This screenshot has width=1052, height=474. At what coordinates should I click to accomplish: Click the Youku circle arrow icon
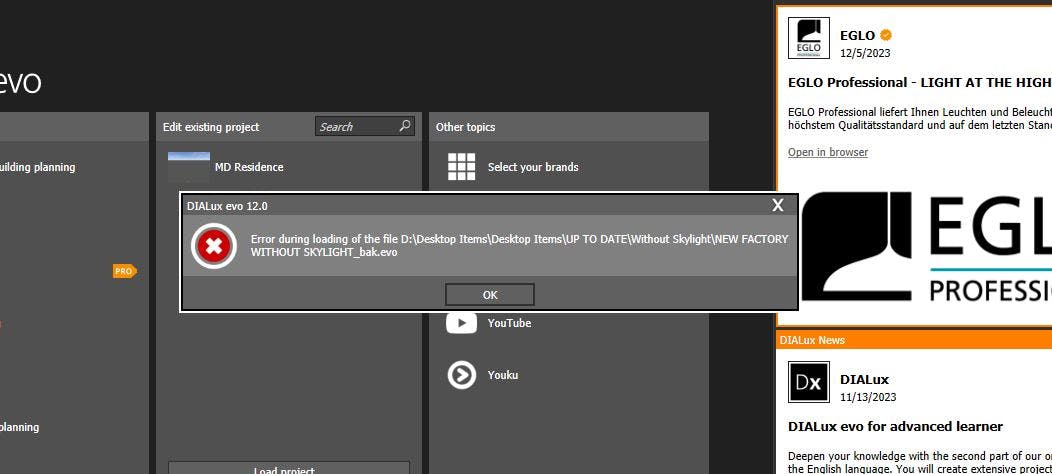[x=462, y=375]
